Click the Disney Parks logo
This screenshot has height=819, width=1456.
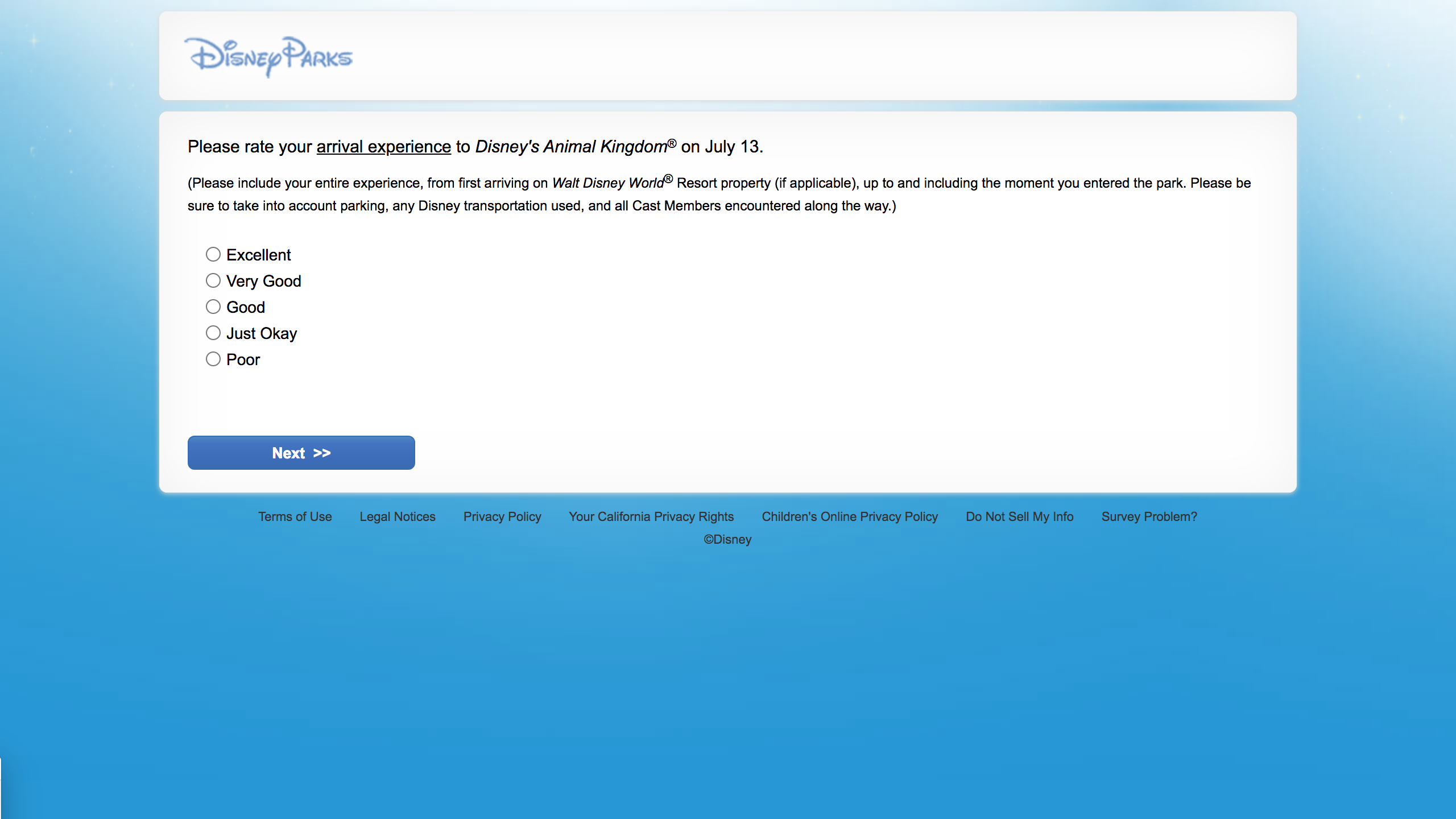(268, 57)
